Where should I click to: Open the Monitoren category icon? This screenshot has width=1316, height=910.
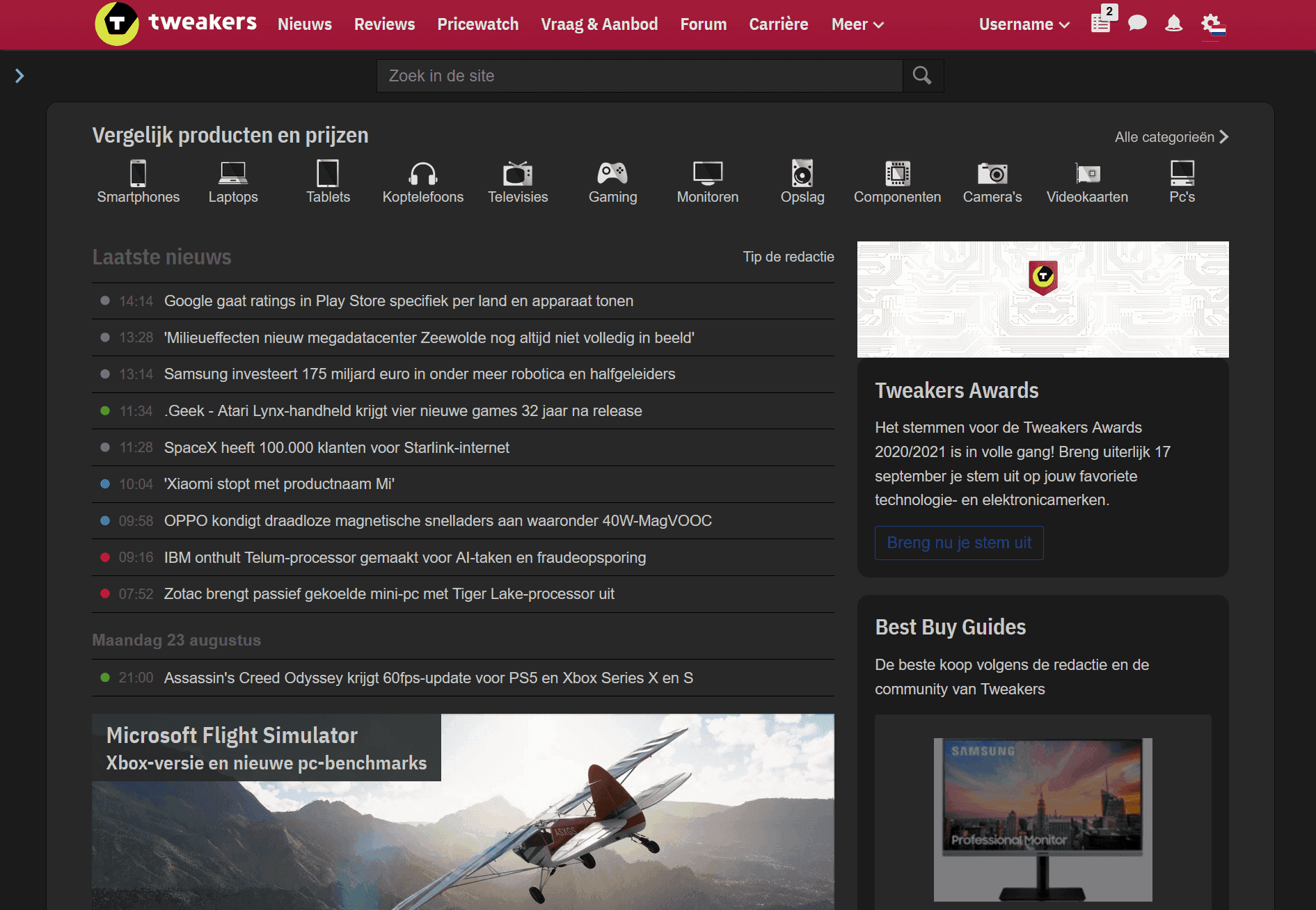coord(708,173)
